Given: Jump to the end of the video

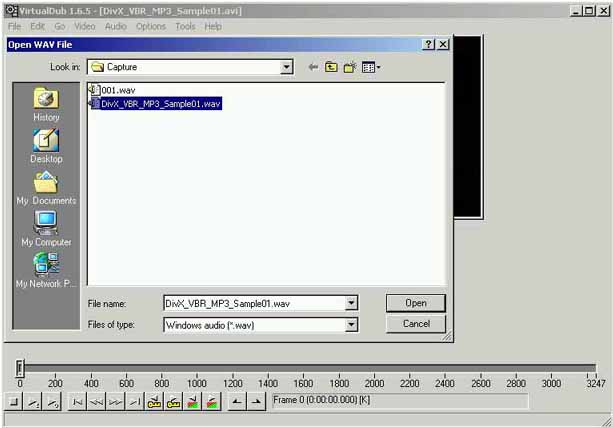Looking at the screenshot, I should 134,402.
